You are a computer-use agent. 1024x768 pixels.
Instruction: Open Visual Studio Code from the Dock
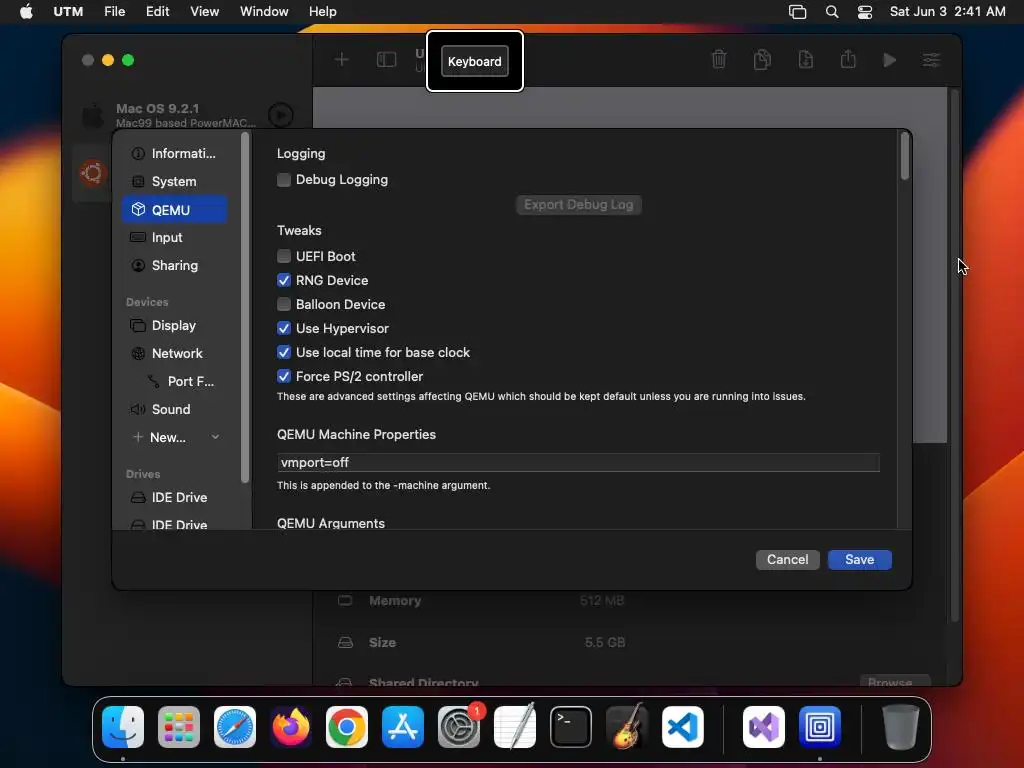click(x=682, y=727)
